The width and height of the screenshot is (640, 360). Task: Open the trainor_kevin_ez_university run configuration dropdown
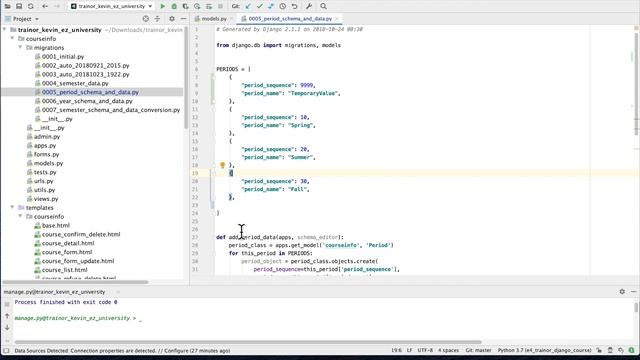pyautogui.click(x=111, y=6)
